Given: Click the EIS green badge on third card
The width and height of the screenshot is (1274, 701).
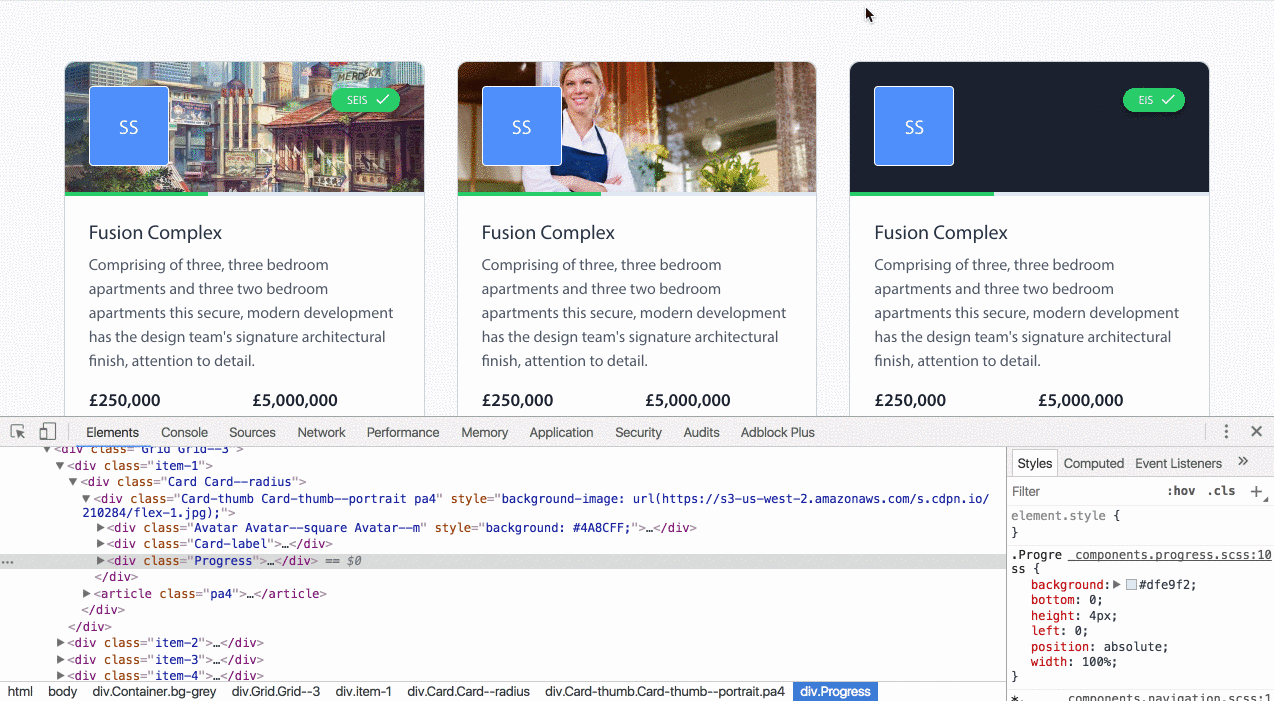Looking at the screenshot, I should [1154, 100].
